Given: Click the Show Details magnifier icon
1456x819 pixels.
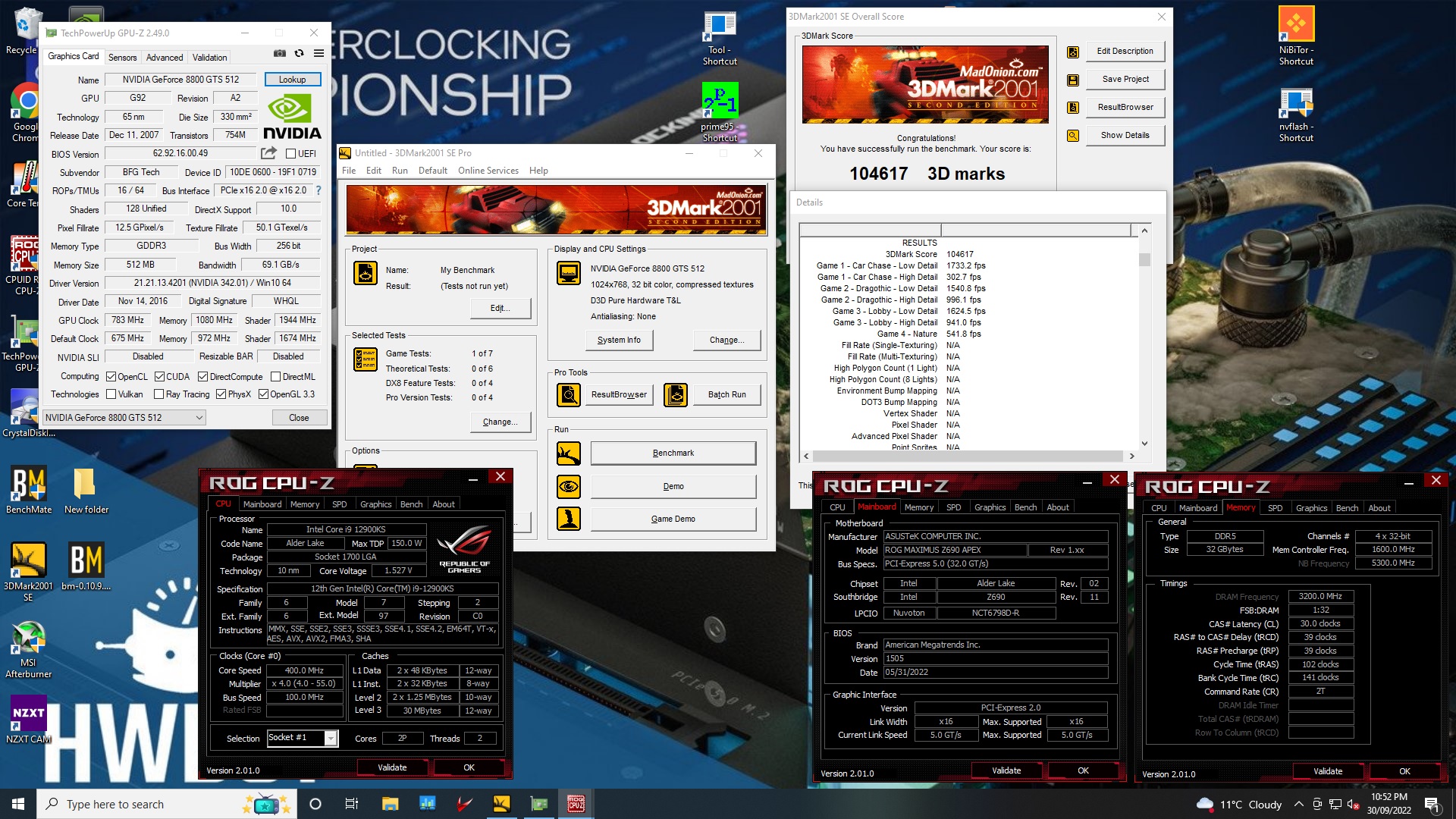Looking at the screenshot, I should click(1073, 136).
